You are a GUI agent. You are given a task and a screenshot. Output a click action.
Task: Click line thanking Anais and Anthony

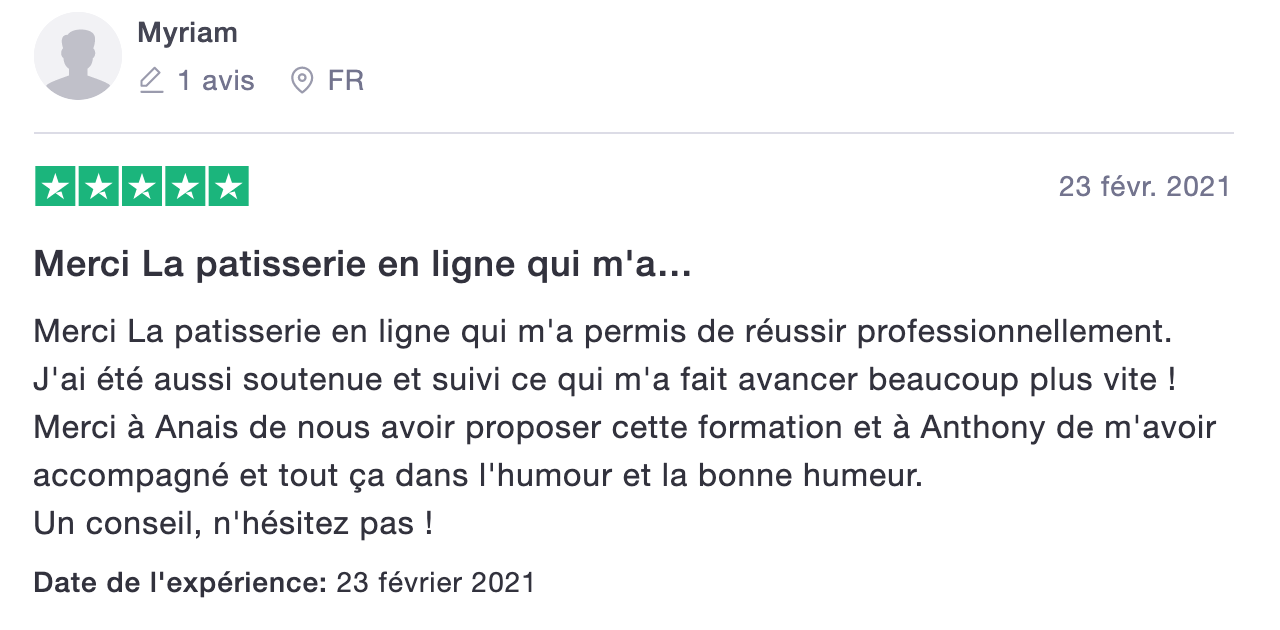click(625, 428)
